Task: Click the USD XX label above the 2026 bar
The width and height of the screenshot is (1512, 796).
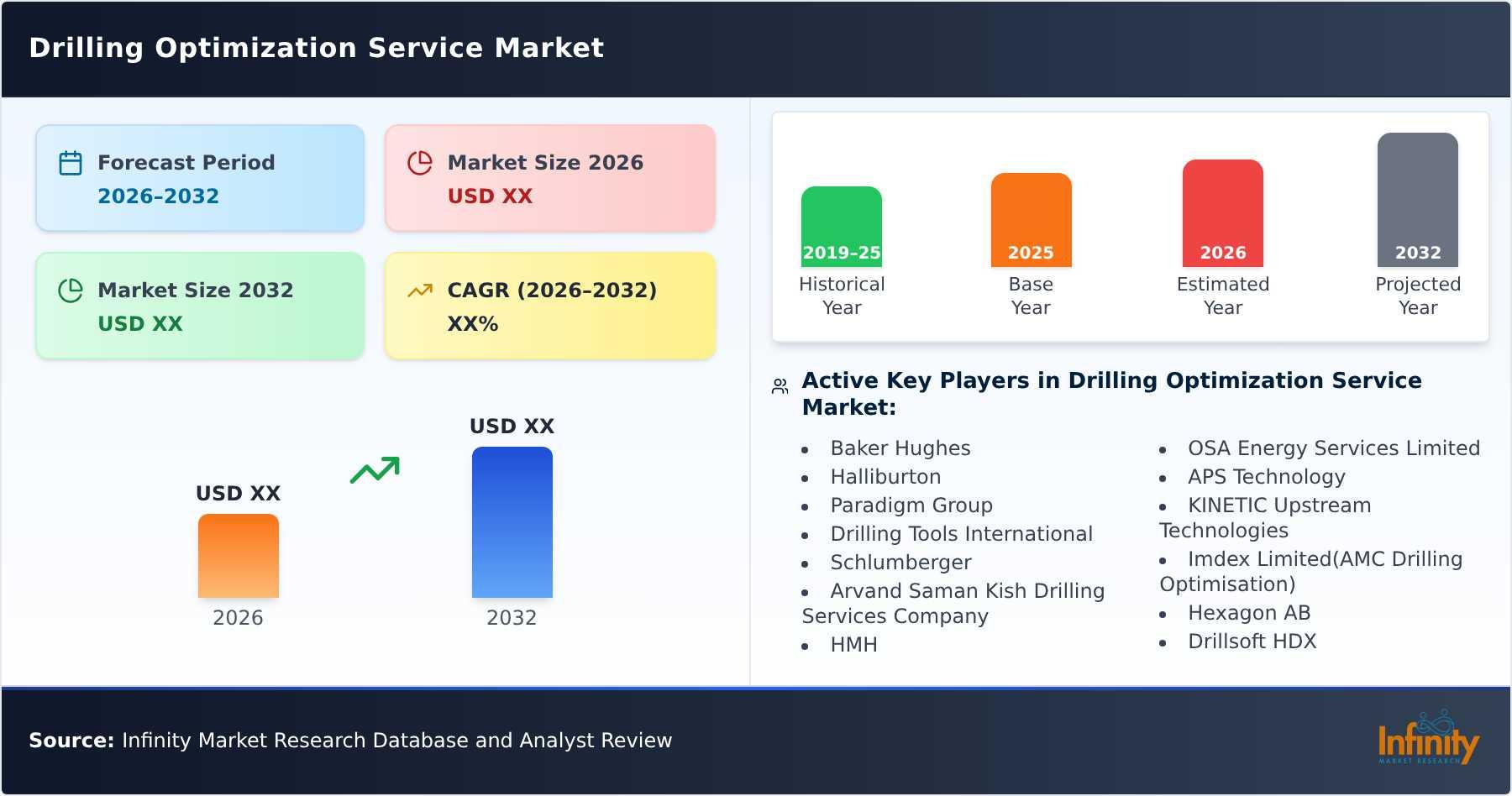Action: 239,494
